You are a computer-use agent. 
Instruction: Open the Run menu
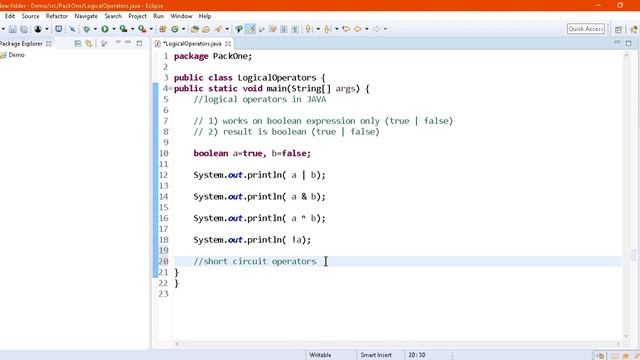[158, 16]
